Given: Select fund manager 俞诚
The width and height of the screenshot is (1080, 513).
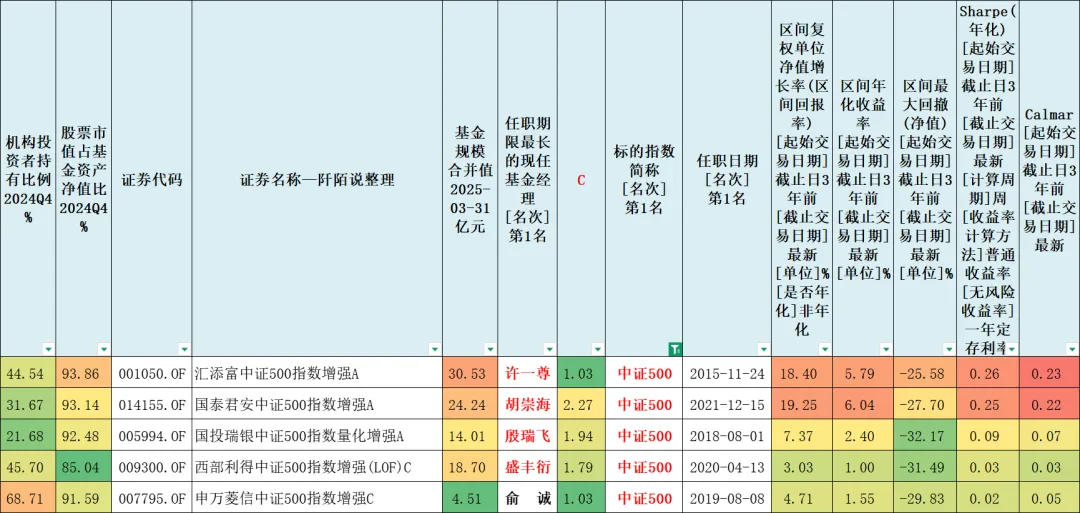Looking at the screenshot, I should click(x=528, y=499).
